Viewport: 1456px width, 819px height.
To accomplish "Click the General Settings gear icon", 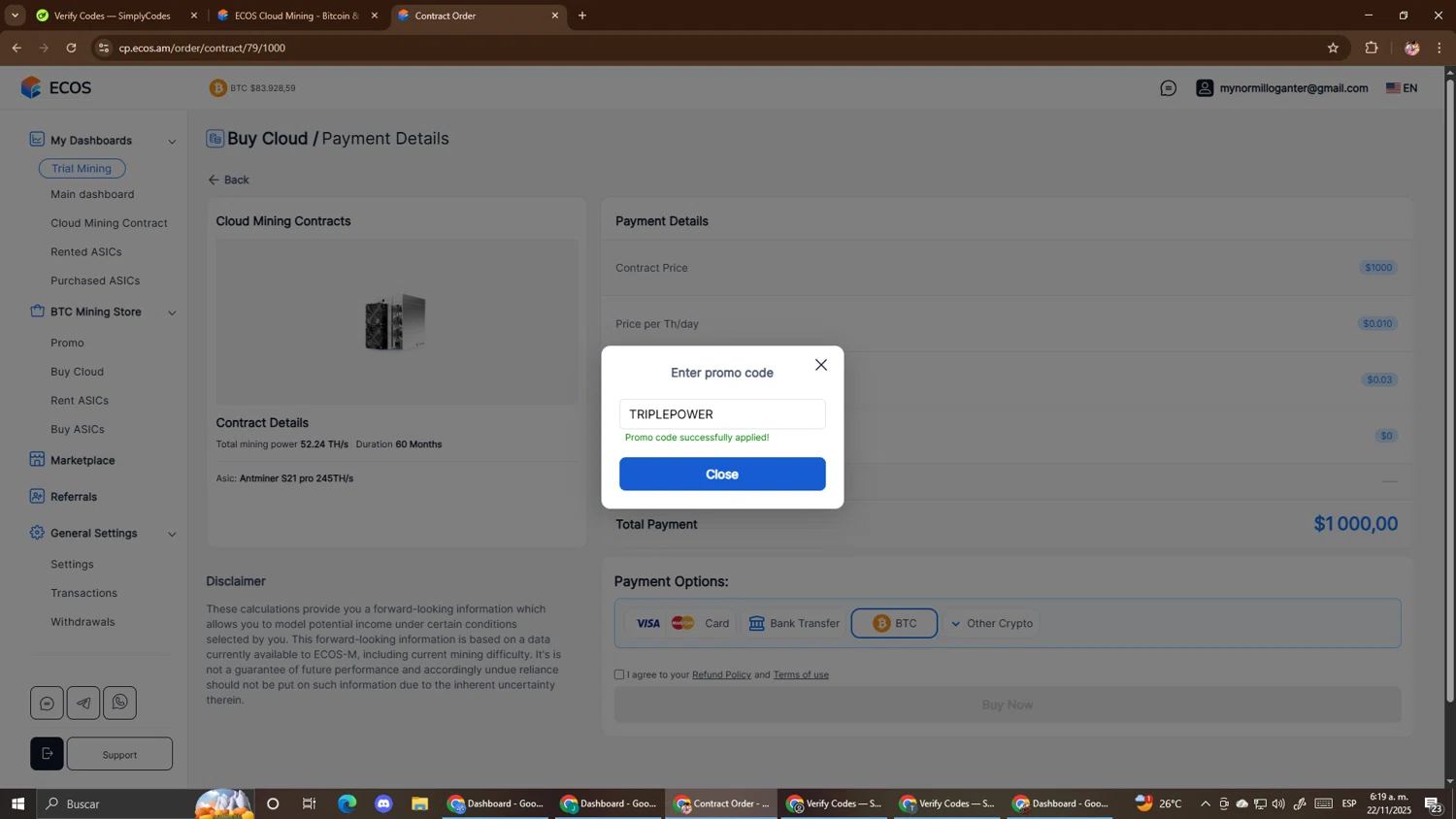I will click(x=37, y=533).
